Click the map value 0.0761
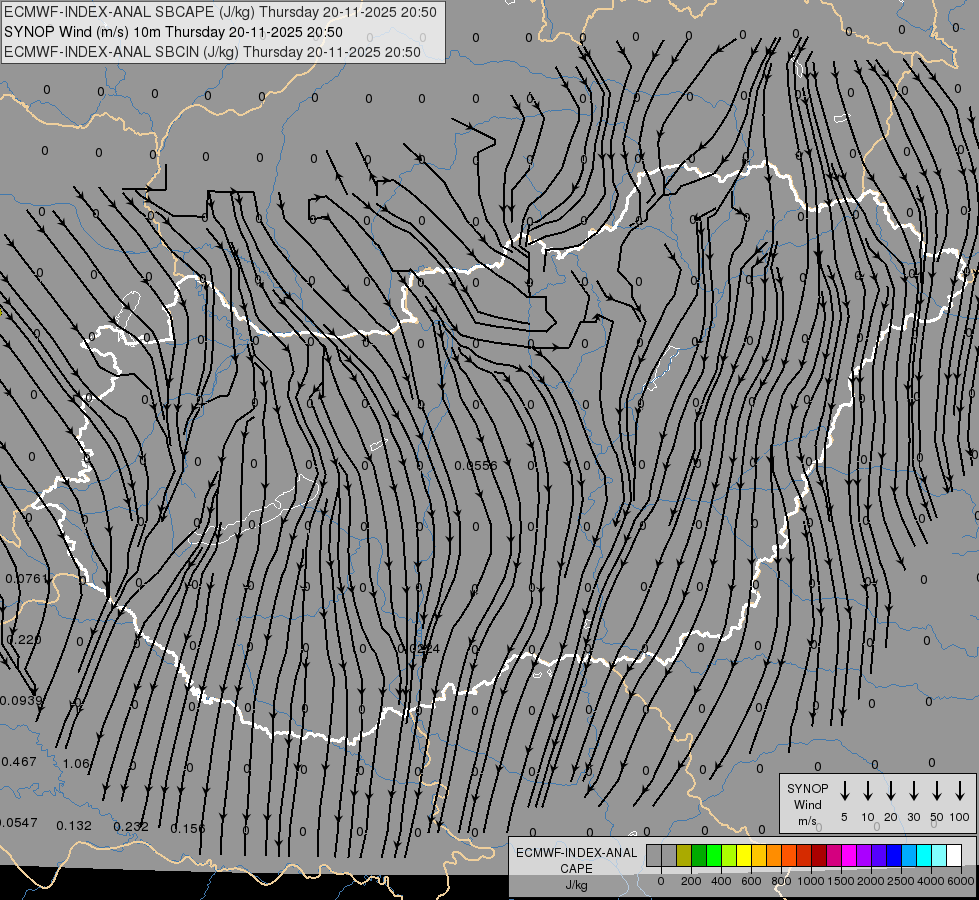This screenshot has width=979, height=900. click(x=27, y=578)
